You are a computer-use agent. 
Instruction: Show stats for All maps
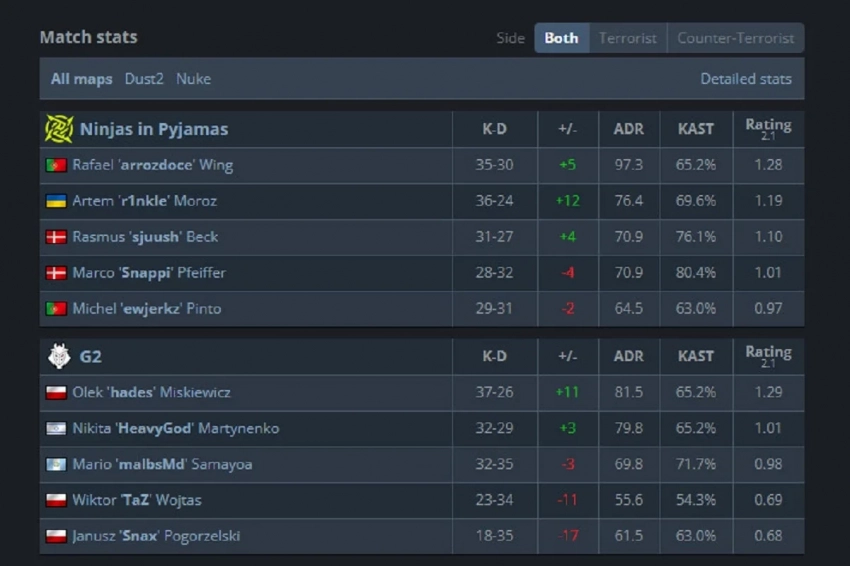click(81, 79)
